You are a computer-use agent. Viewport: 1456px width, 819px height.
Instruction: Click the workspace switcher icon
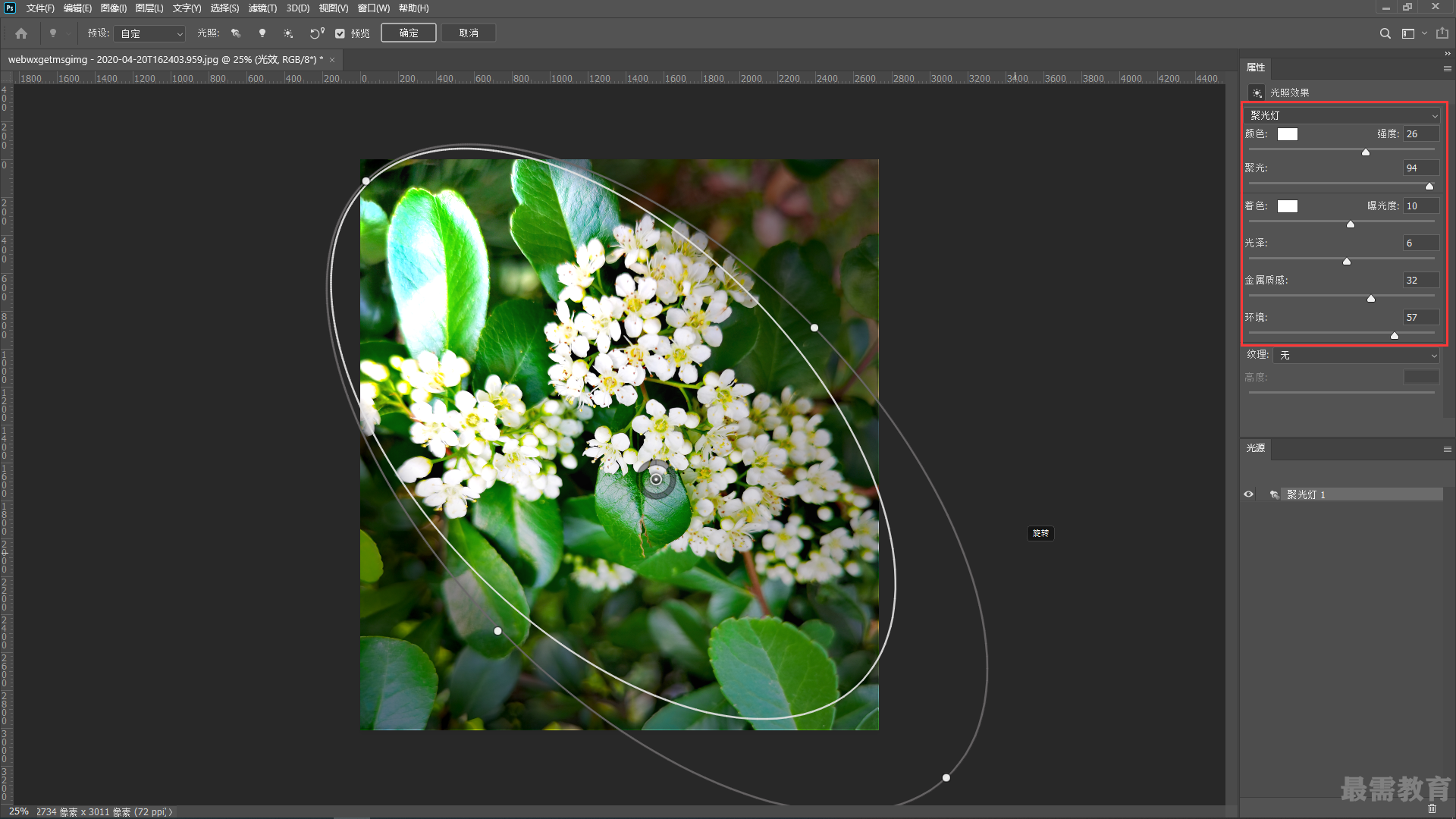click(1408, 33)
